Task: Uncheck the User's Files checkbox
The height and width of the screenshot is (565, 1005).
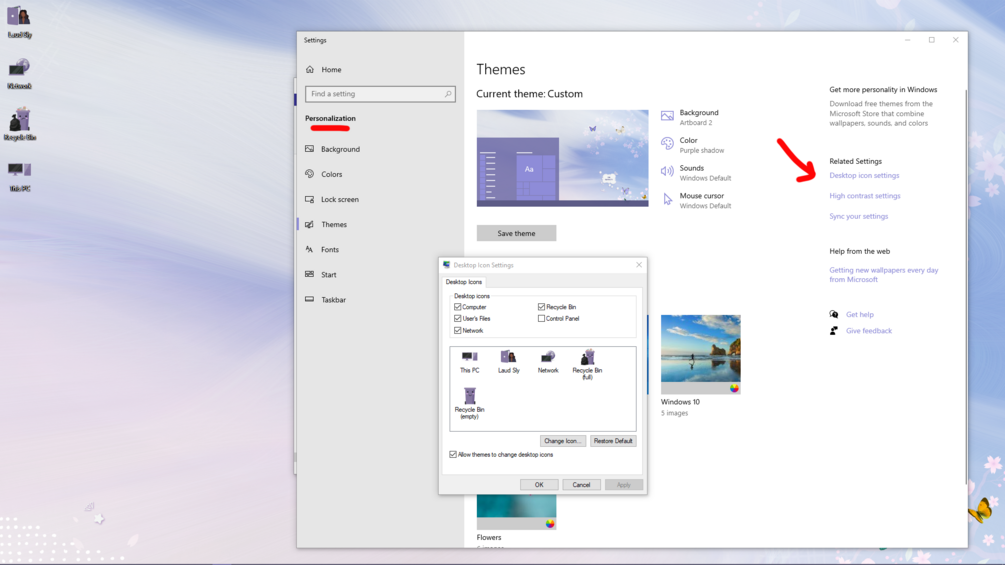Action: 458,318
